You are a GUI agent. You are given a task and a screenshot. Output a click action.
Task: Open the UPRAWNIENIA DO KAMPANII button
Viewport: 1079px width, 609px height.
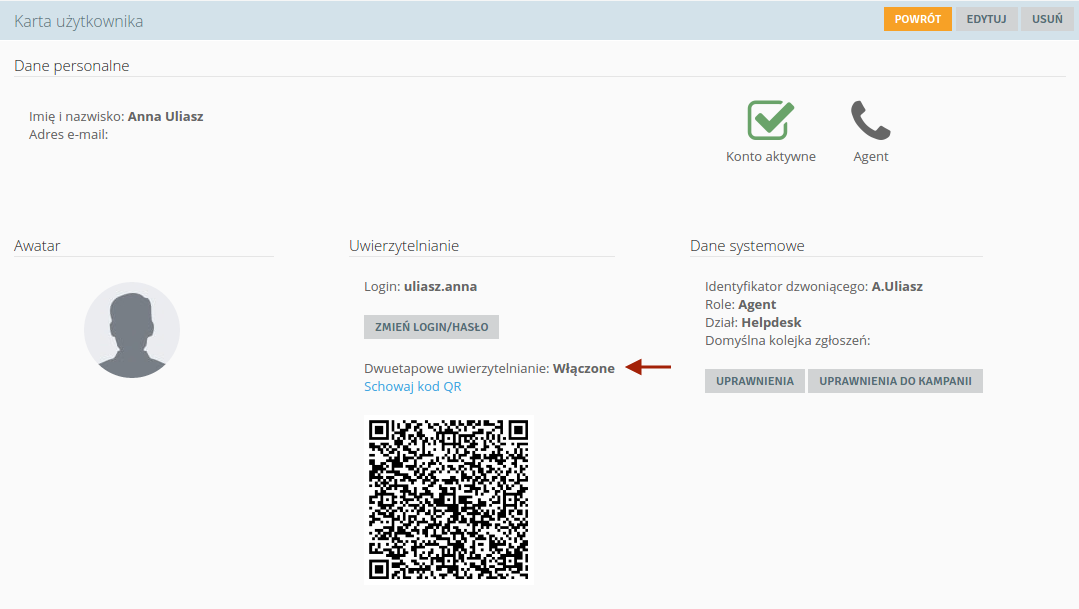tap(895, 381)
